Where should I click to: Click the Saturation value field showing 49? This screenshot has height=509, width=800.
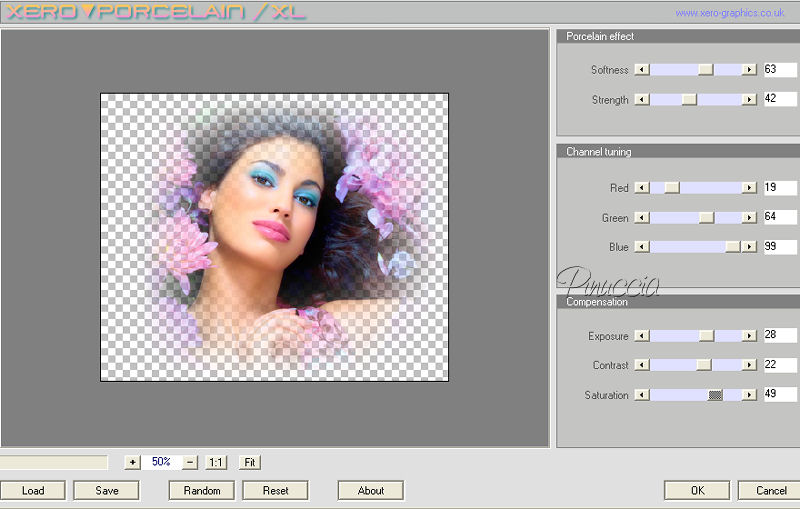[780, 394]
